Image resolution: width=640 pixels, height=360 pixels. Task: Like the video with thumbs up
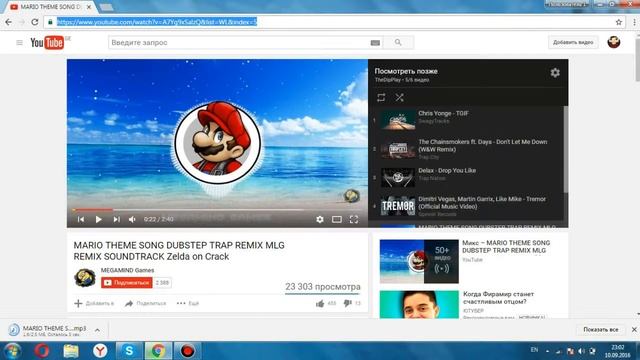[320, 303]
